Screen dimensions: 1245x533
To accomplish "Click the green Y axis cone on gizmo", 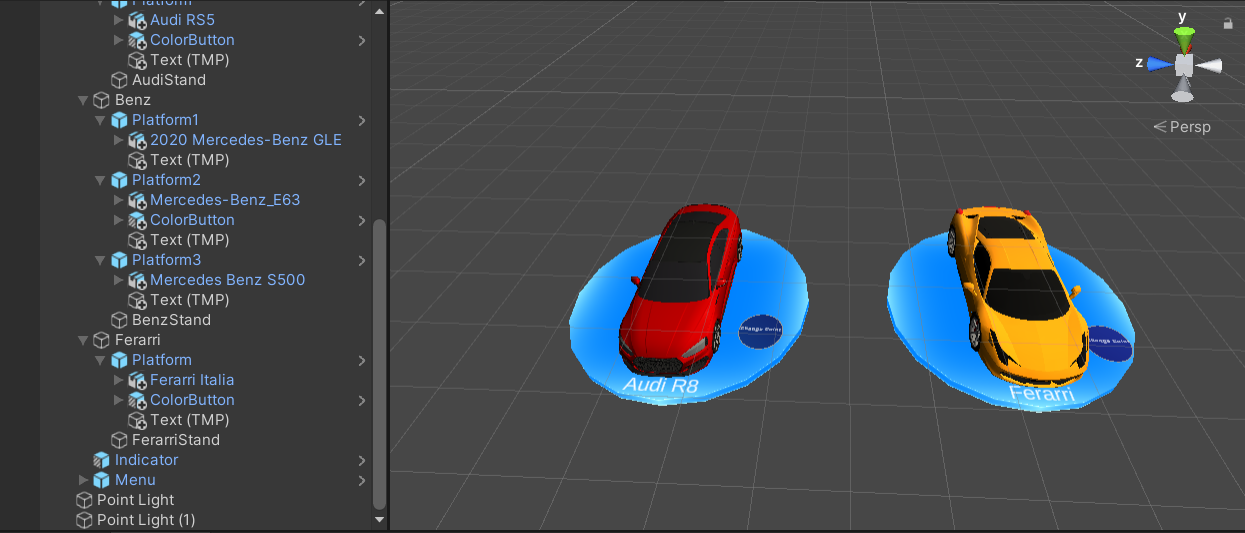I will click(x=1184, y=41).
